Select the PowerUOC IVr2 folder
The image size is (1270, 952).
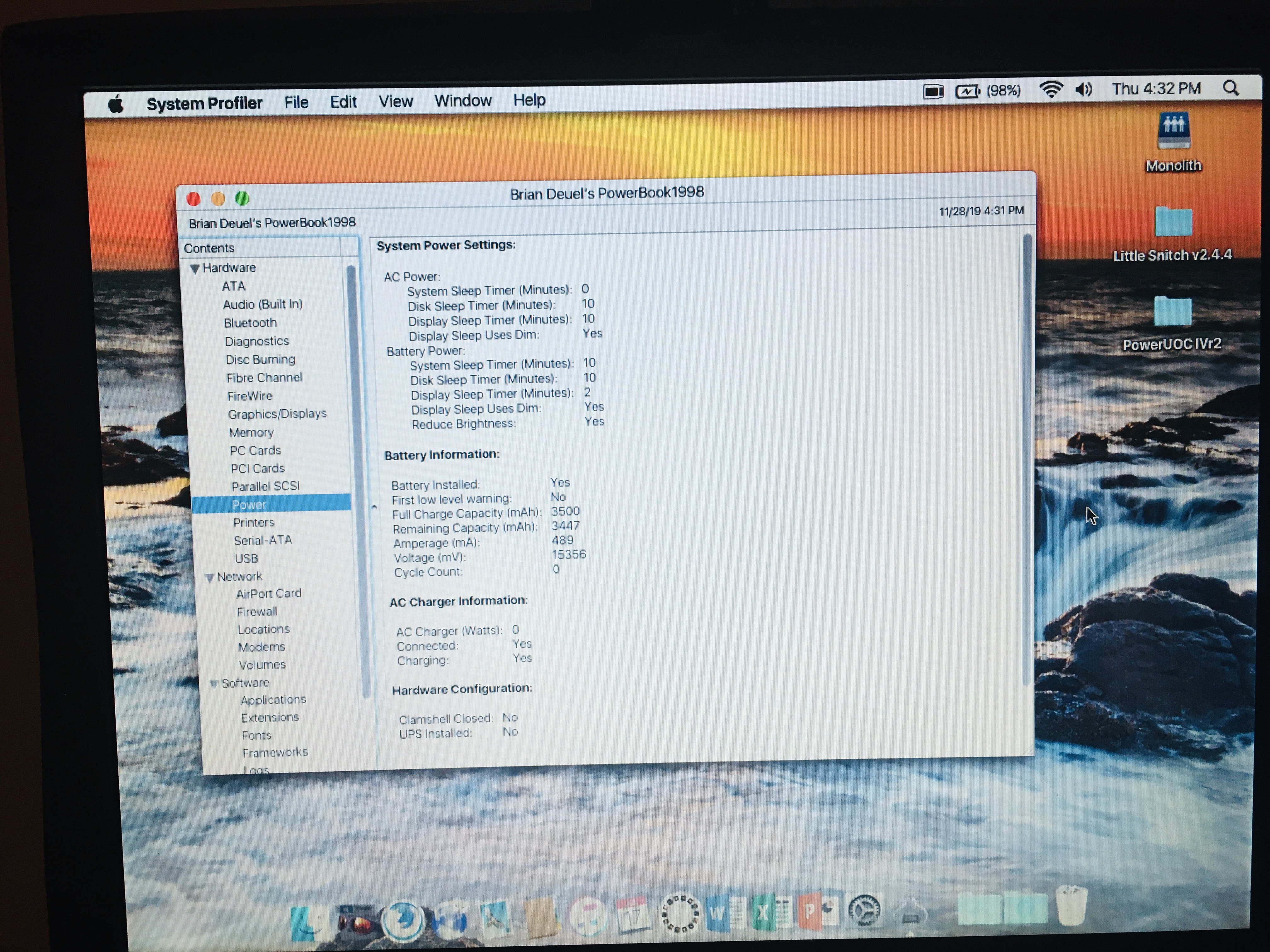coord(1172,312)
